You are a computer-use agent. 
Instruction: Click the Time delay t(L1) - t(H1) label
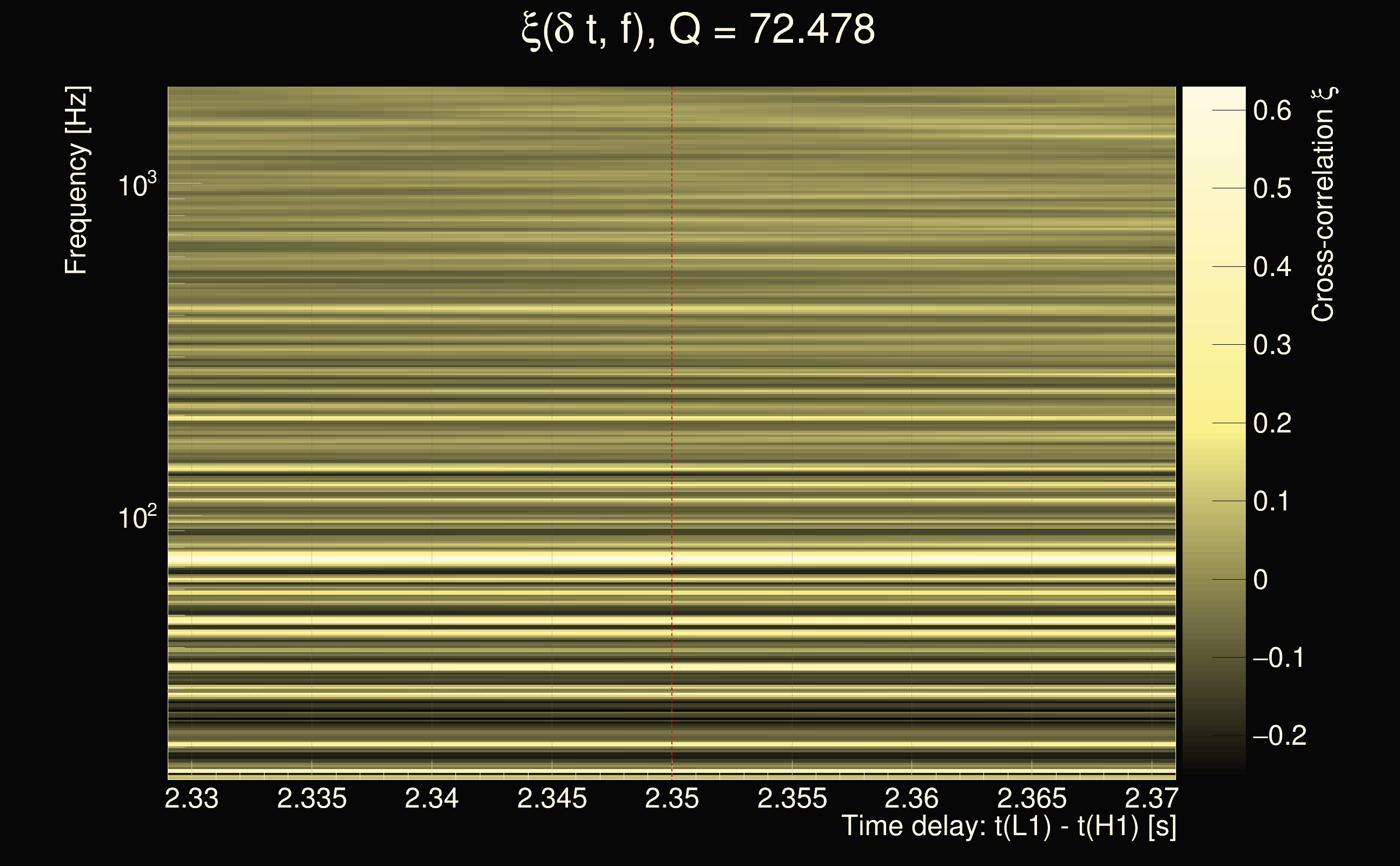(1008, 826)
